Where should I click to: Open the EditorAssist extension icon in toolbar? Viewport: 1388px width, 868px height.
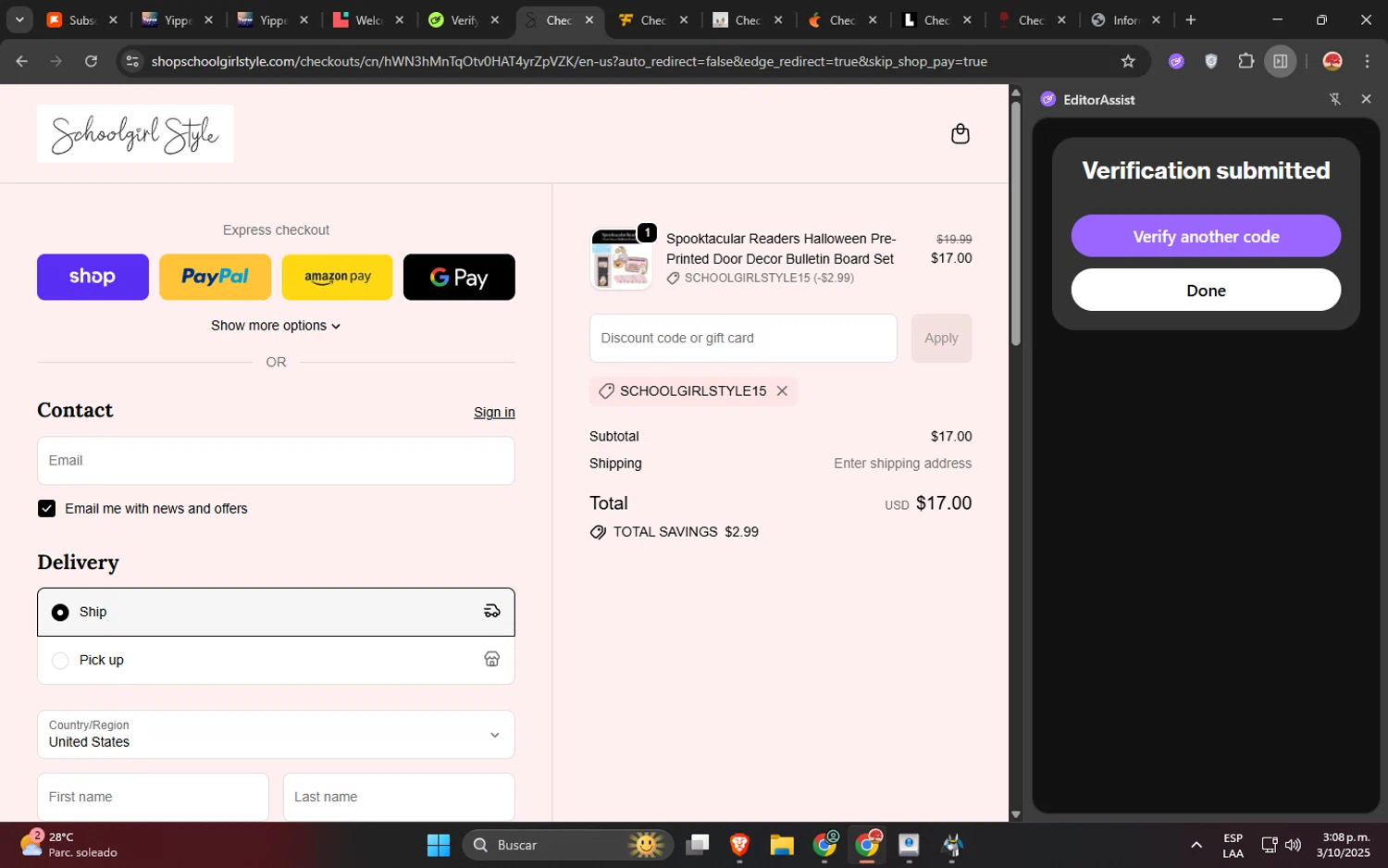(x=1176, y=61)
